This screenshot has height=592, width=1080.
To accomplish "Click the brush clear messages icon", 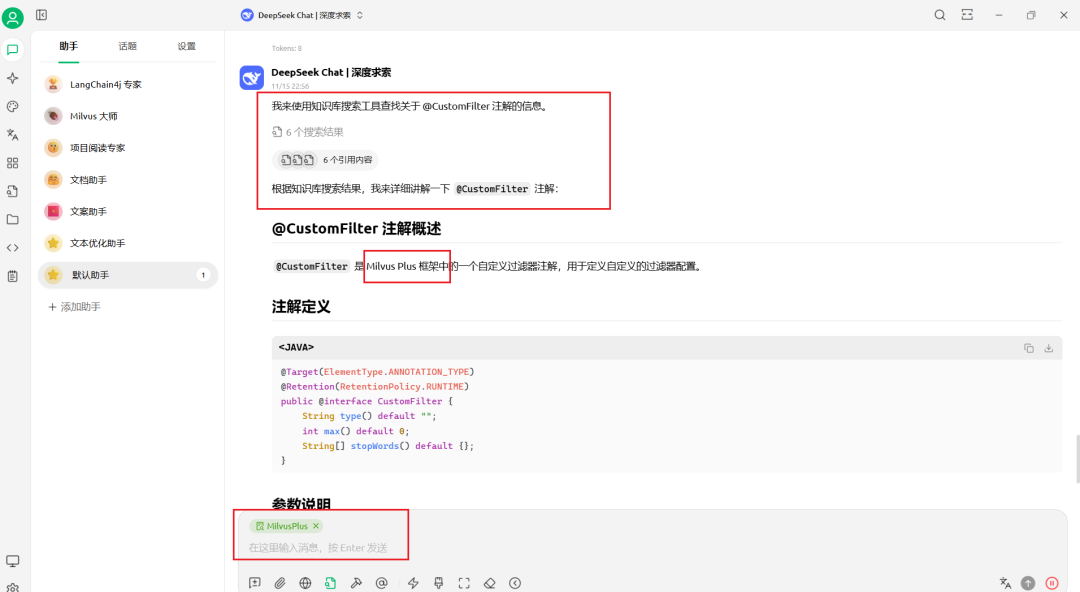I will click(x=439, y=583).
